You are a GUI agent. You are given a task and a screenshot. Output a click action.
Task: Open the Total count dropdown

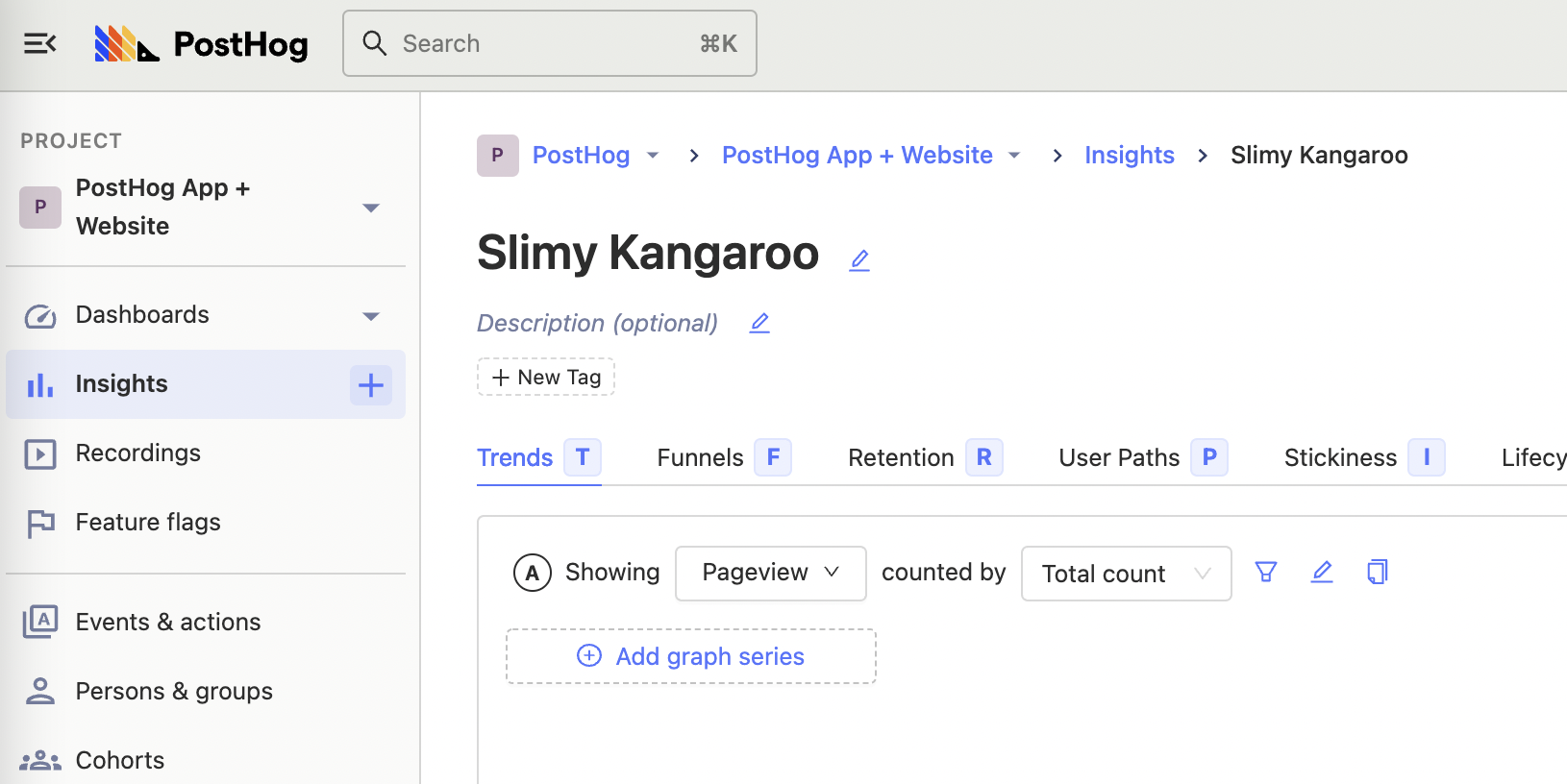point(1127,574)
